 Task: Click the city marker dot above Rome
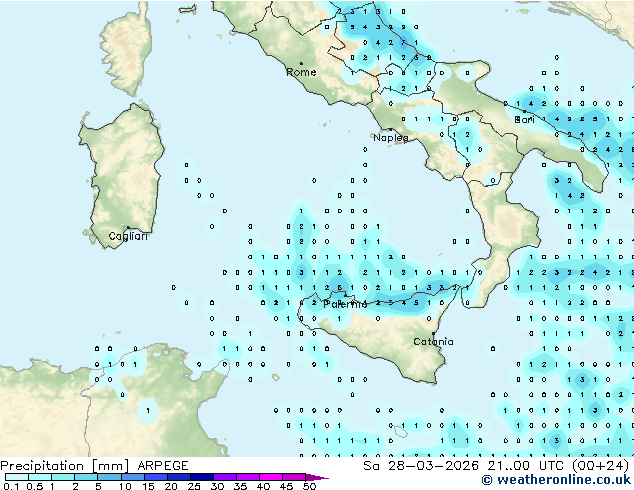click(x=301, y=63)
